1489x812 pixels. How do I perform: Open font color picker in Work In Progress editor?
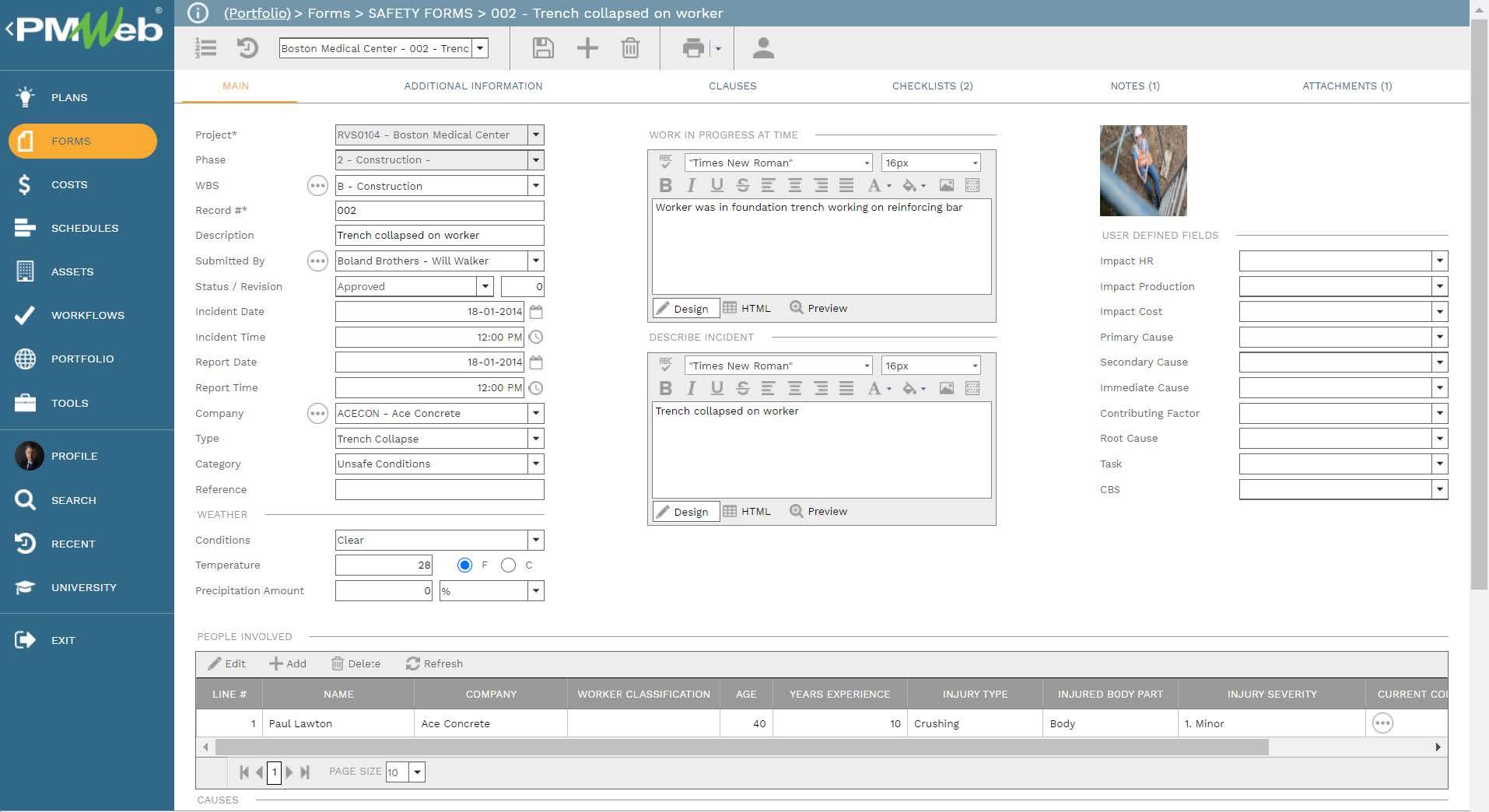click(x=879, y=185)
